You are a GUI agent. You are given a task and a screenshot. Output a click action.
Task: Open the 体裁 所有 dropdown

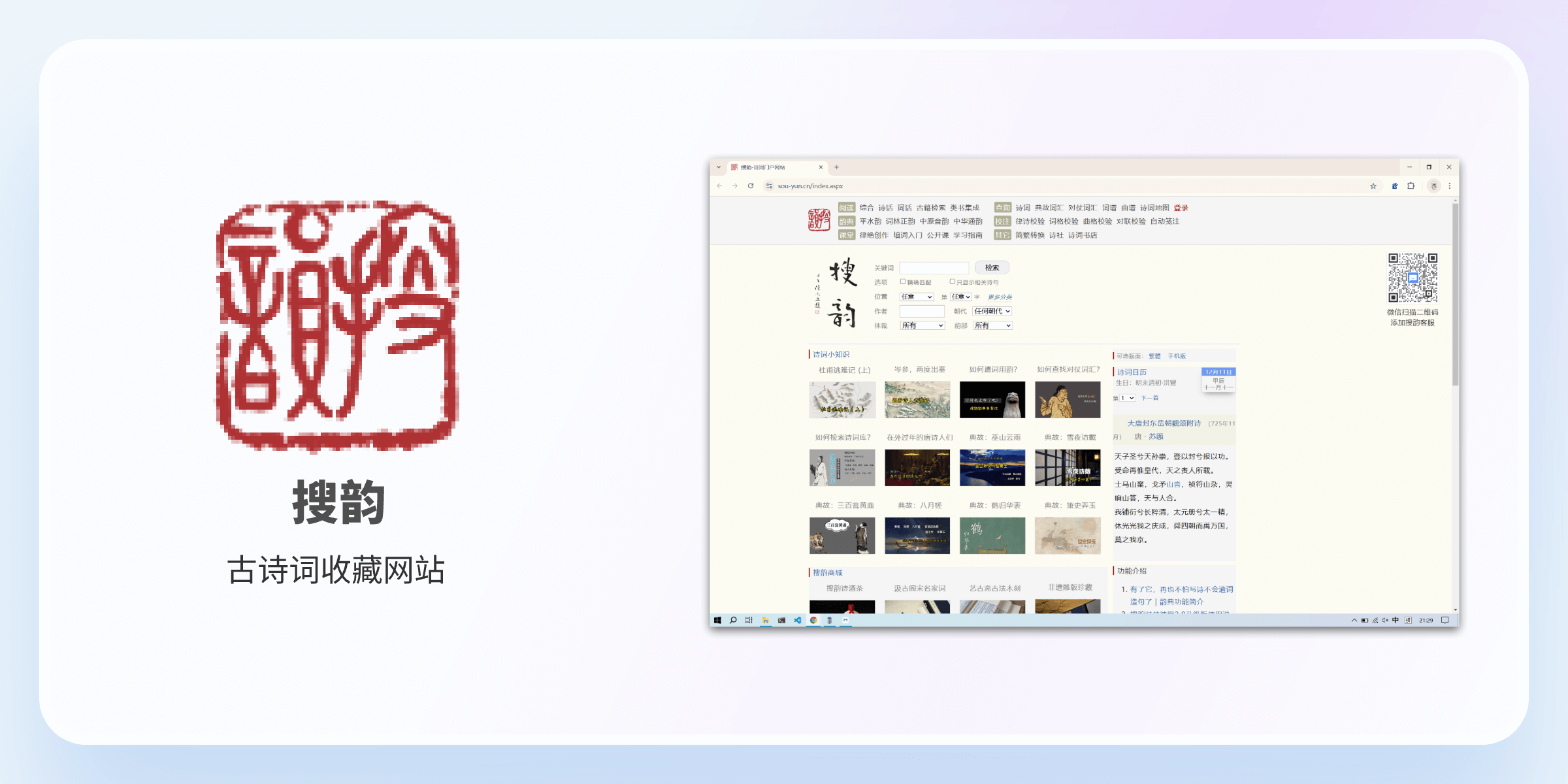point(923,325)
